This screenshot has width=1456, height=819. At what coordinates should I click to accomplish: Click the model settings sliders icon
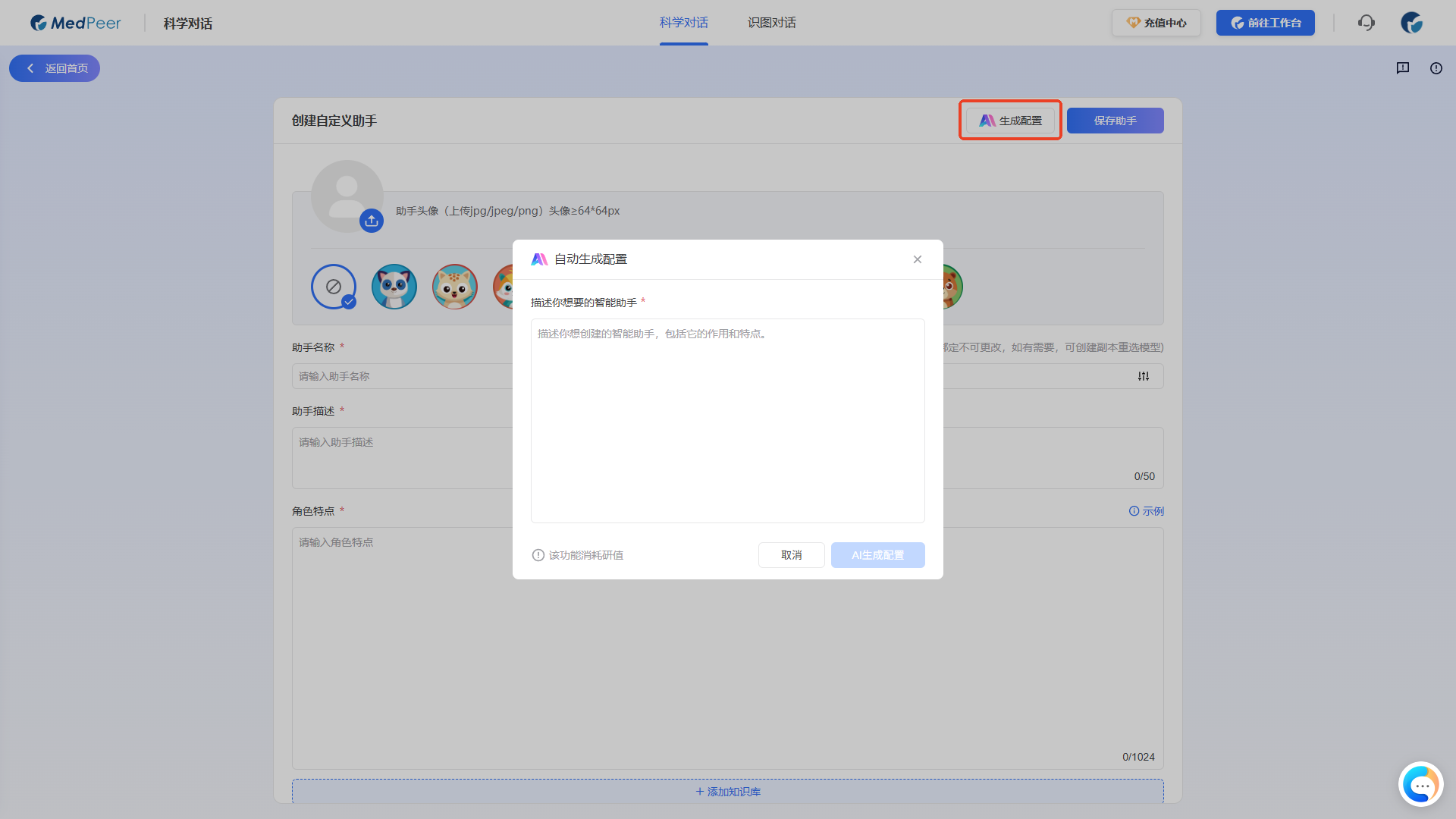tap(1143, 376)
